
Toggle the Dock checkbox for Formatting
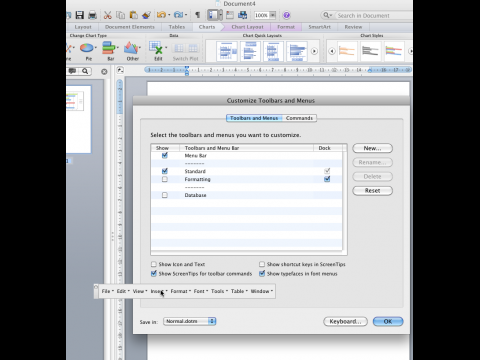[x=327, y=179]
